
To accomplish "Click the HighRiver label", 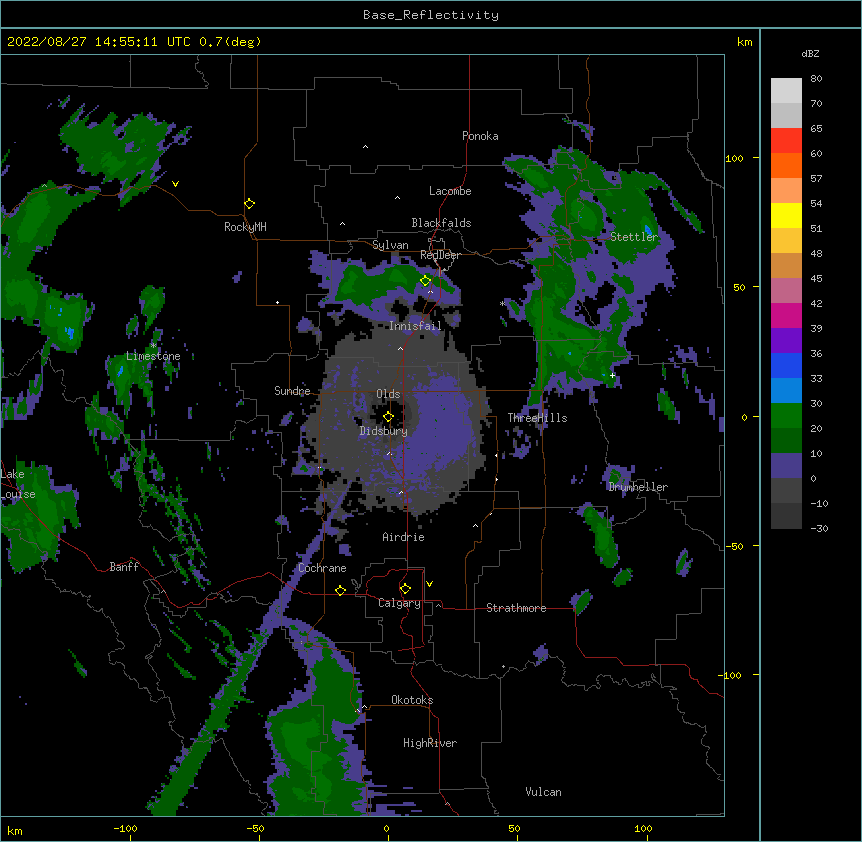I will point(430,743).
